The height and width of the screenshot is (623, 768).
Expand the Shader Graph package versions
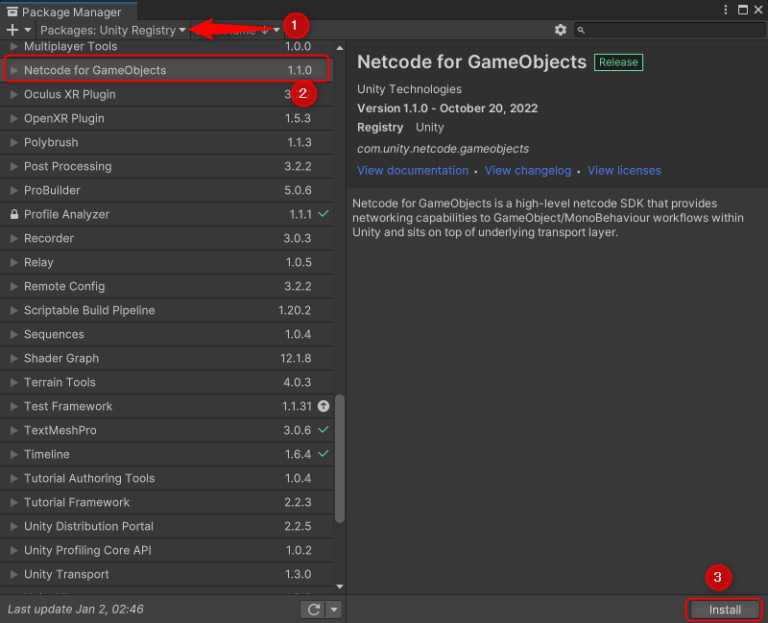[x=14, y=358]
